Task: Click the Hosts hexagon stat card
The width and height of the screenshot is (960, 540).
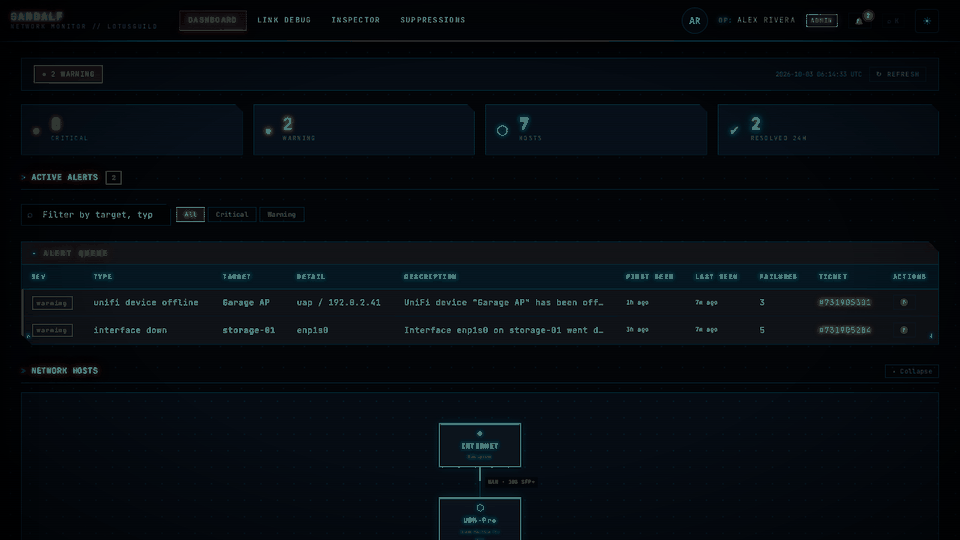Action: point(596,130)
